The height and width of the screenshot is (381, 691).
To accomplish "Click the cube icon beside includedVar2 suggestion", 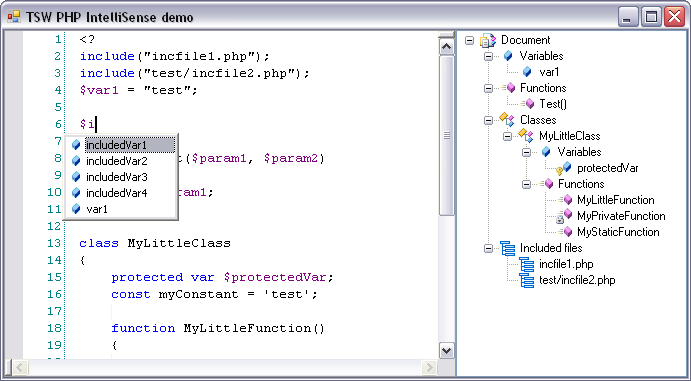I will coord(76,161).
